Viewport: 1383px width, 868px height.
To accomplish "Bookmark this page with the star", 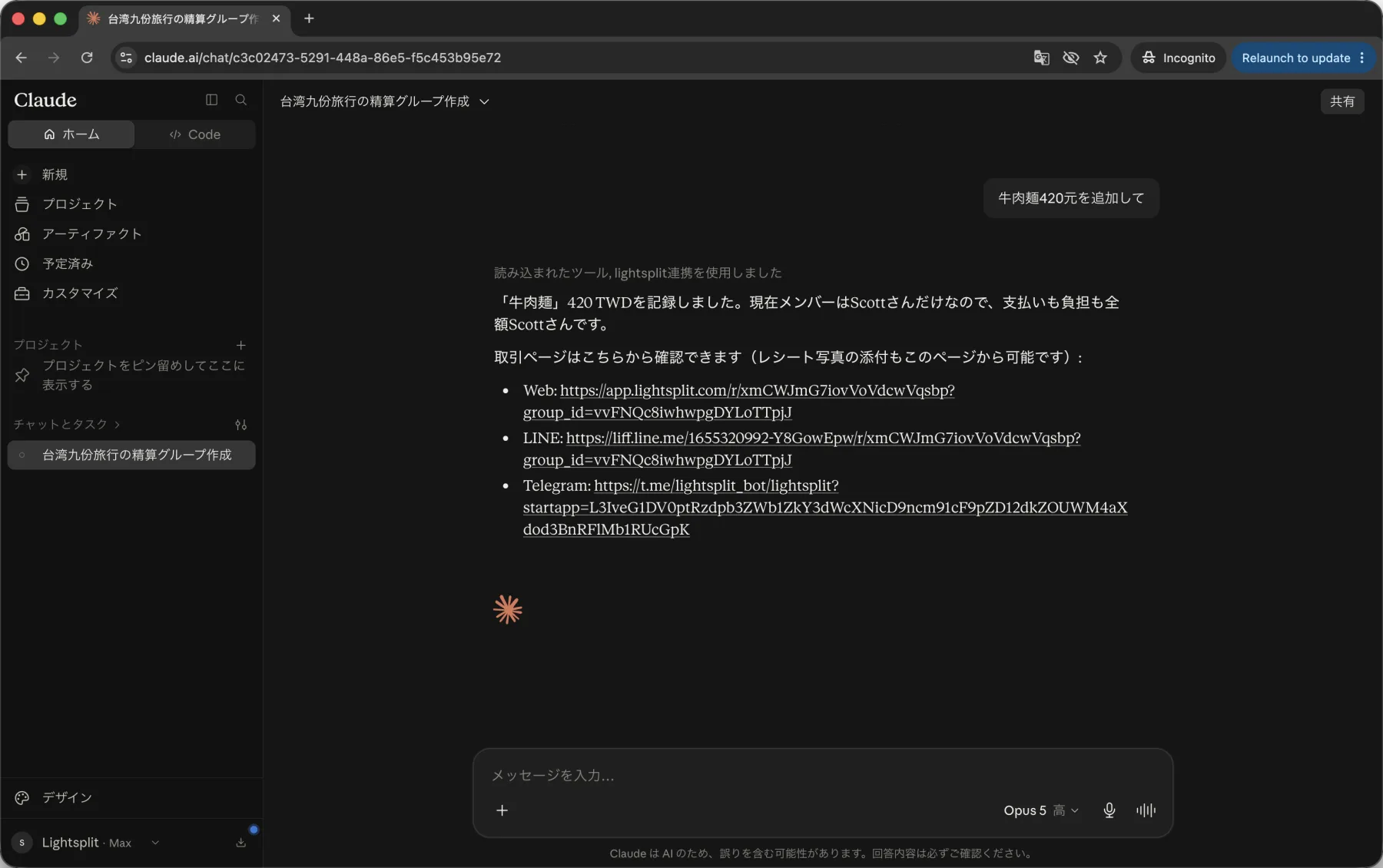I will pos(1100,58).
